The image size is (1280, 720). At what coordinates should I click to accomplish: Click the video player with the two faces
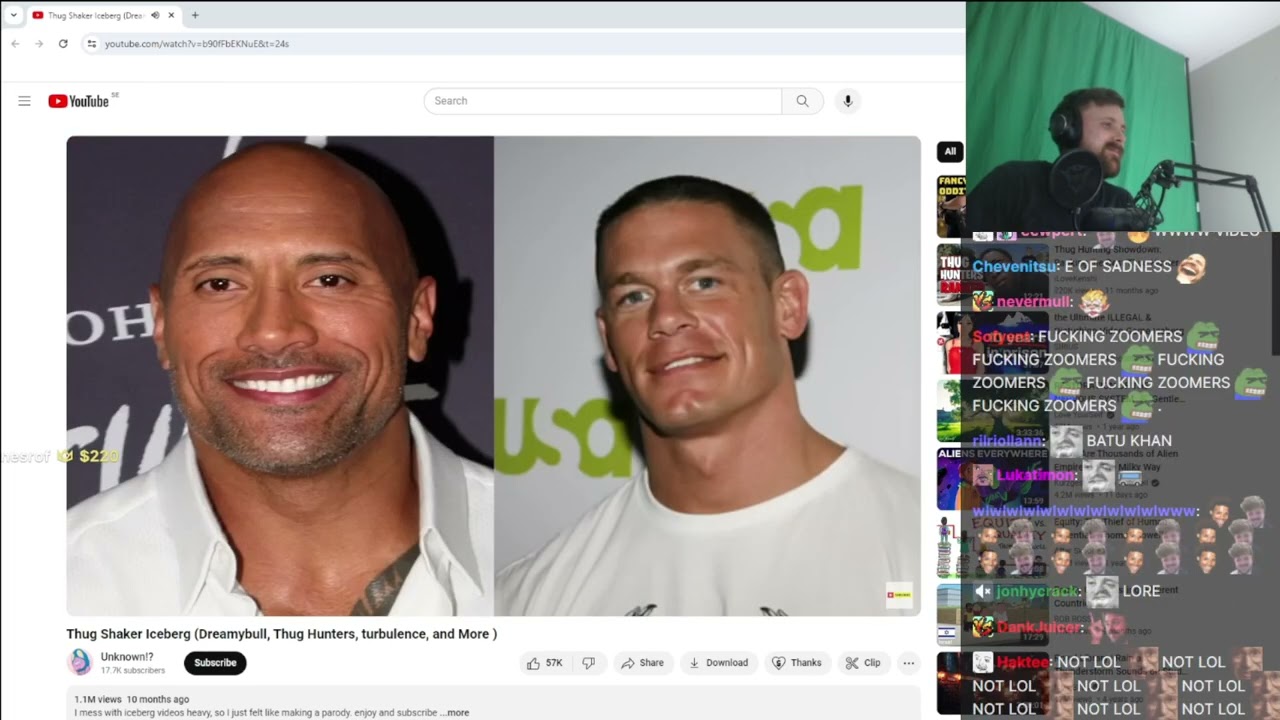click(x=493, y=376)
